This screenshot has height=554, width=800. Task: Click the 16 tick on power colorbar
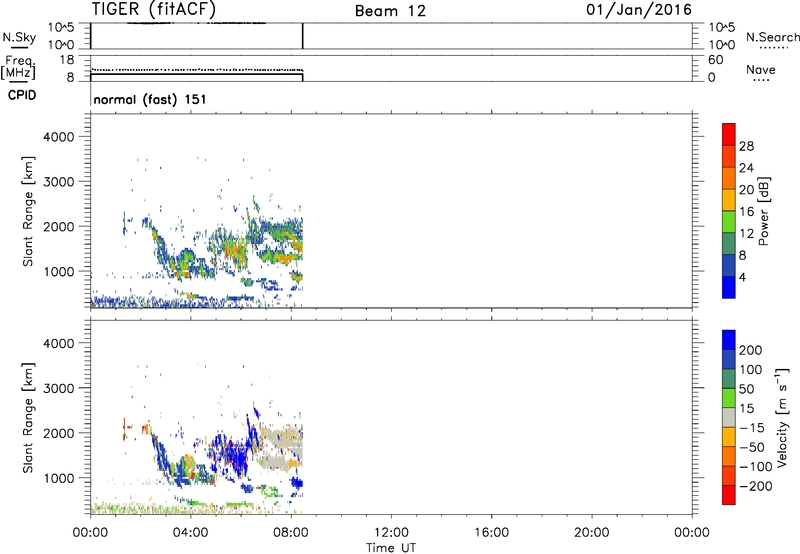pyautogui.click(x=746, y=212)
